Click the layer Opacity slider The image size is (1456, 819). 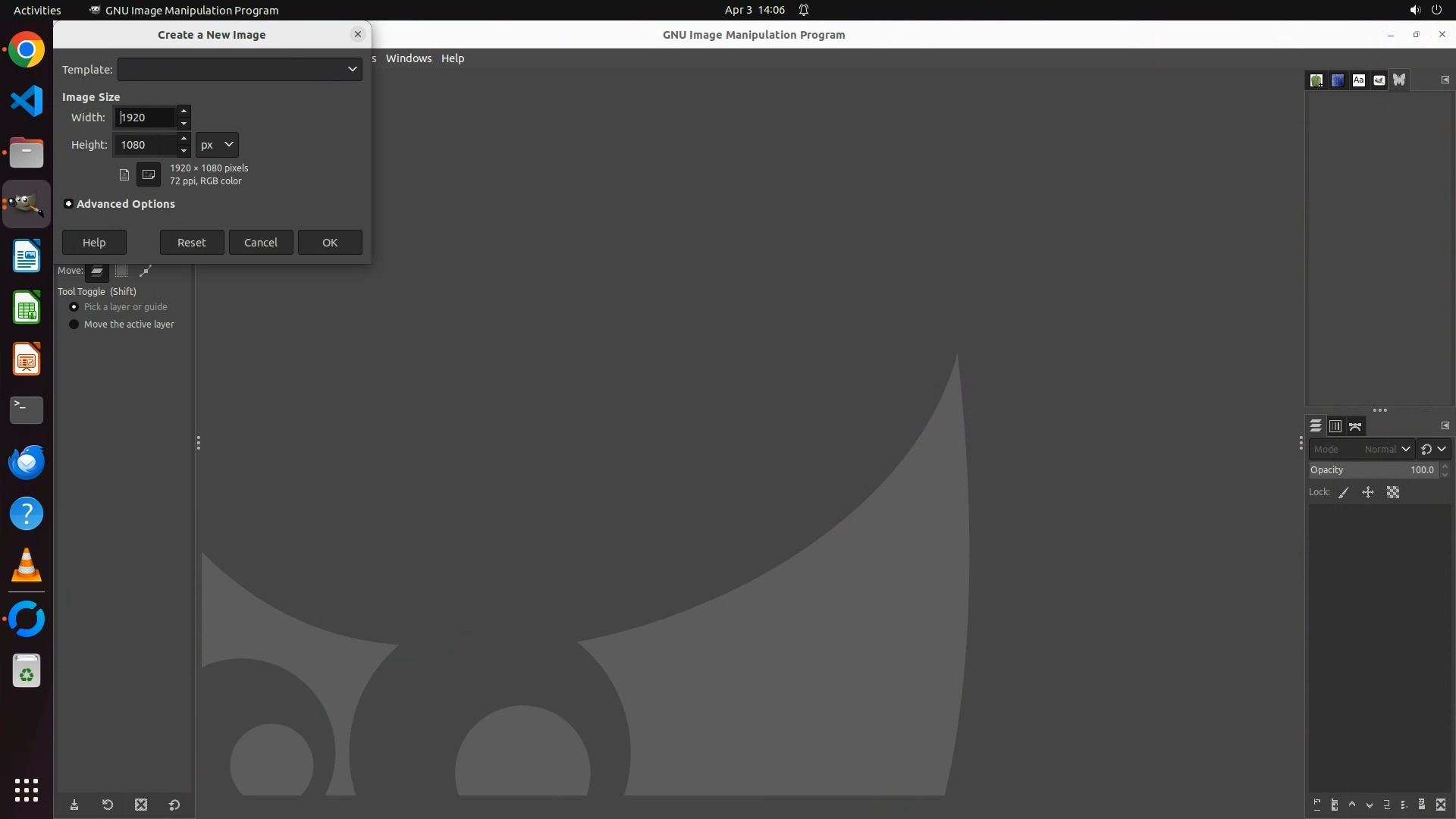1373,470
